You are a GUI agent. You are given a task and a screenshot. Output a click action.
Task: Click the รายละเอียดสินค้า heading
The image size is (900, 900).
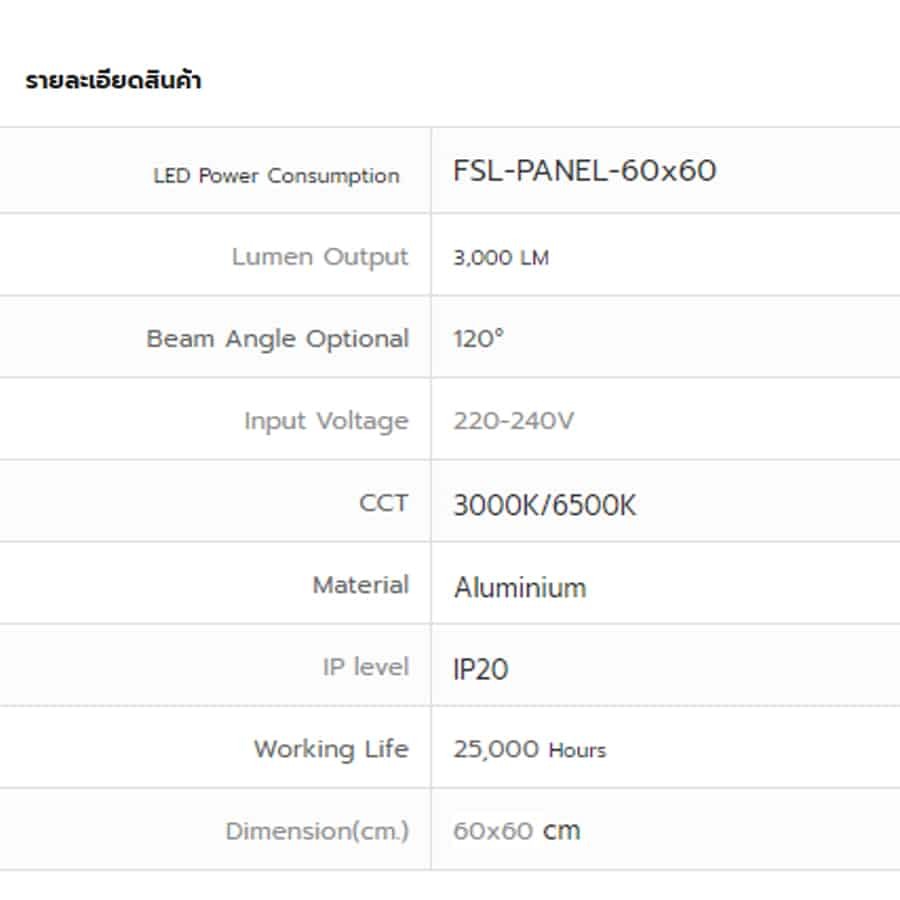click(113, 79)
